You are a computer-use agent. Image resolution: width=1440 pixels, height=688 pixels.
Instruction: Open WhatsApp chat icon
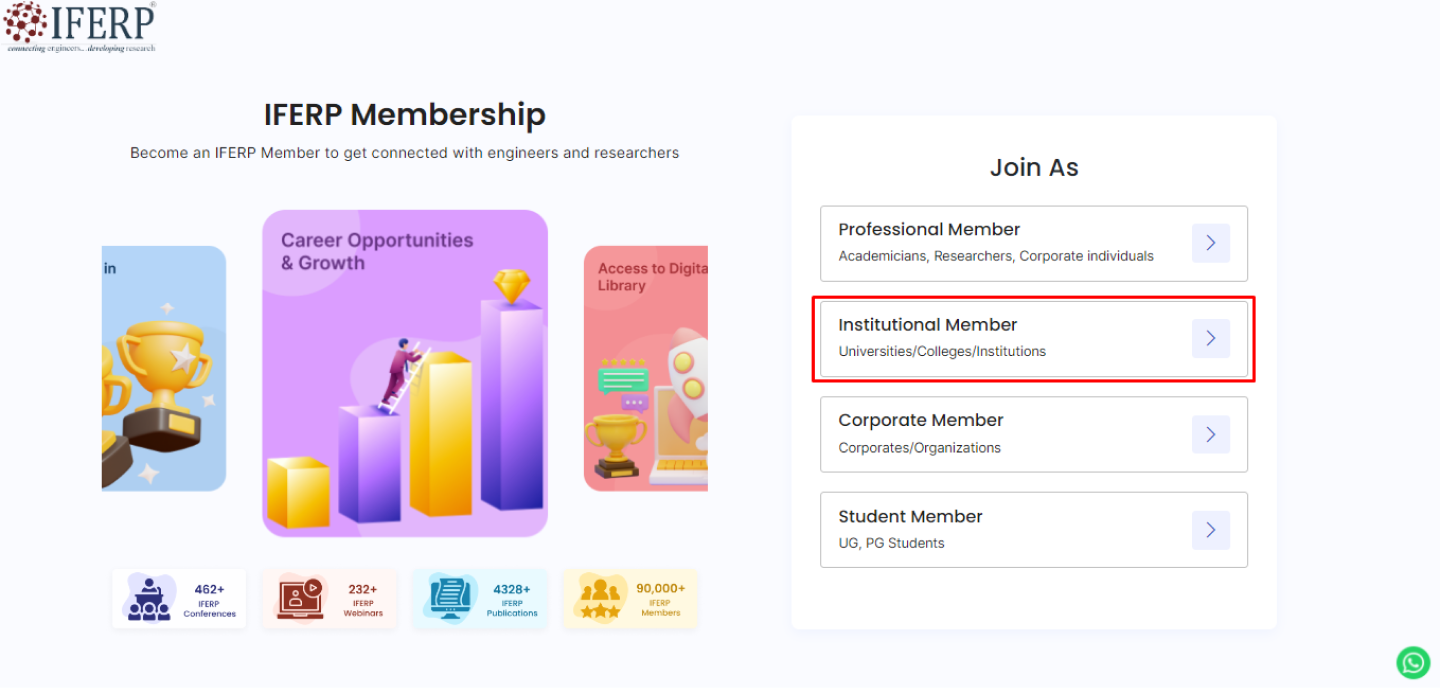1413,662
